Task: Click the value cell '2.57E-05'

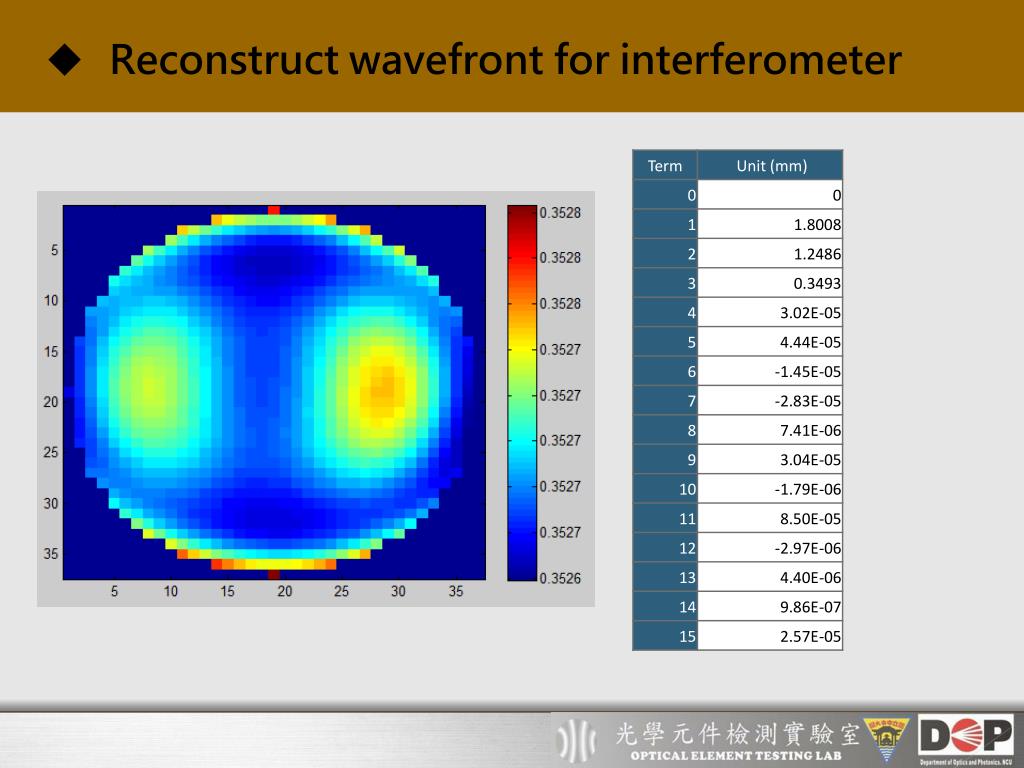Action: (x=771, y=635)
